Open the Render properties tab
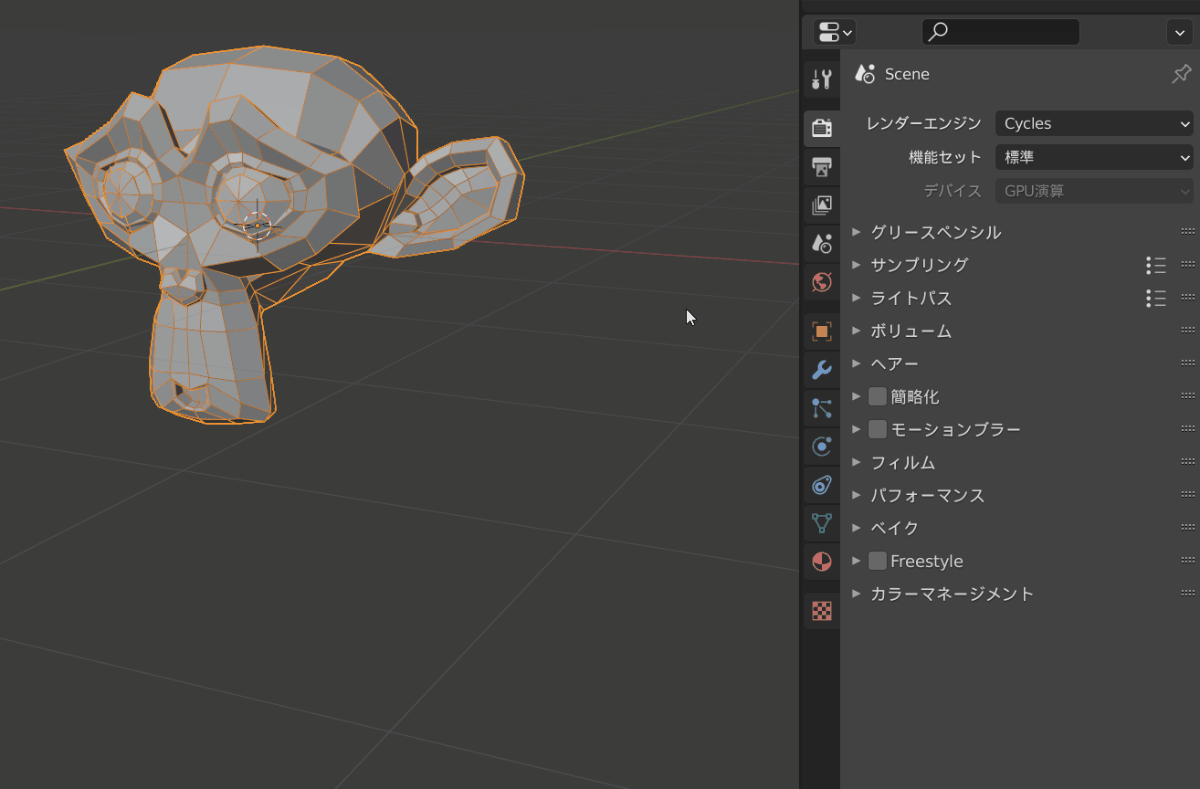This screenshot has width=1200, height=789. pyautogui.click(x=822, y=128)
